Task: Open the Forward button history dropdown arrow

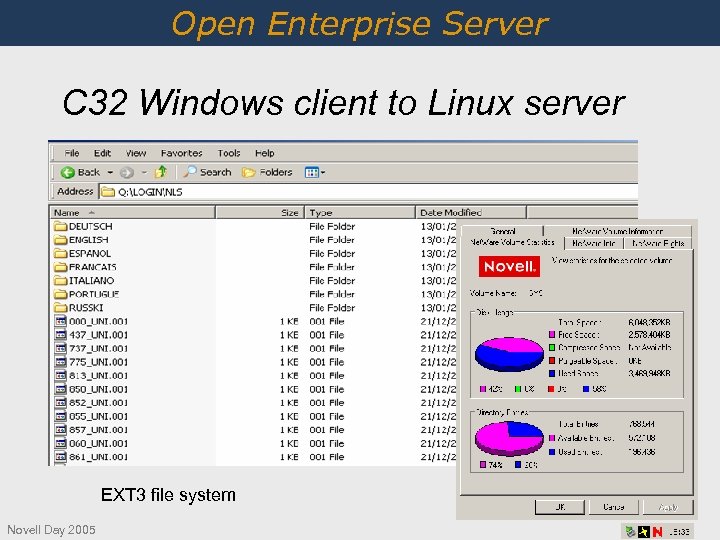Action: 144,173
